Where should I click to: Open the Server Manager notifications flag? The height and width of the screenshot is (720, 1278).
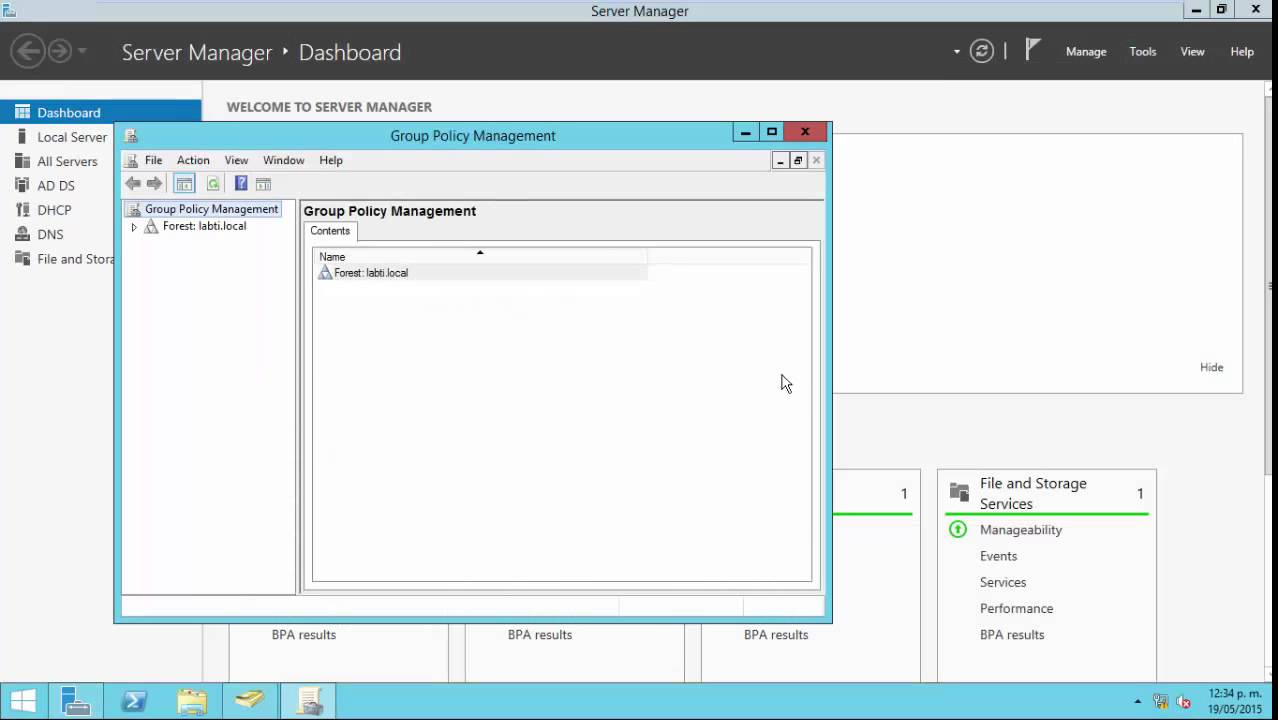[x=1033, y=50]
